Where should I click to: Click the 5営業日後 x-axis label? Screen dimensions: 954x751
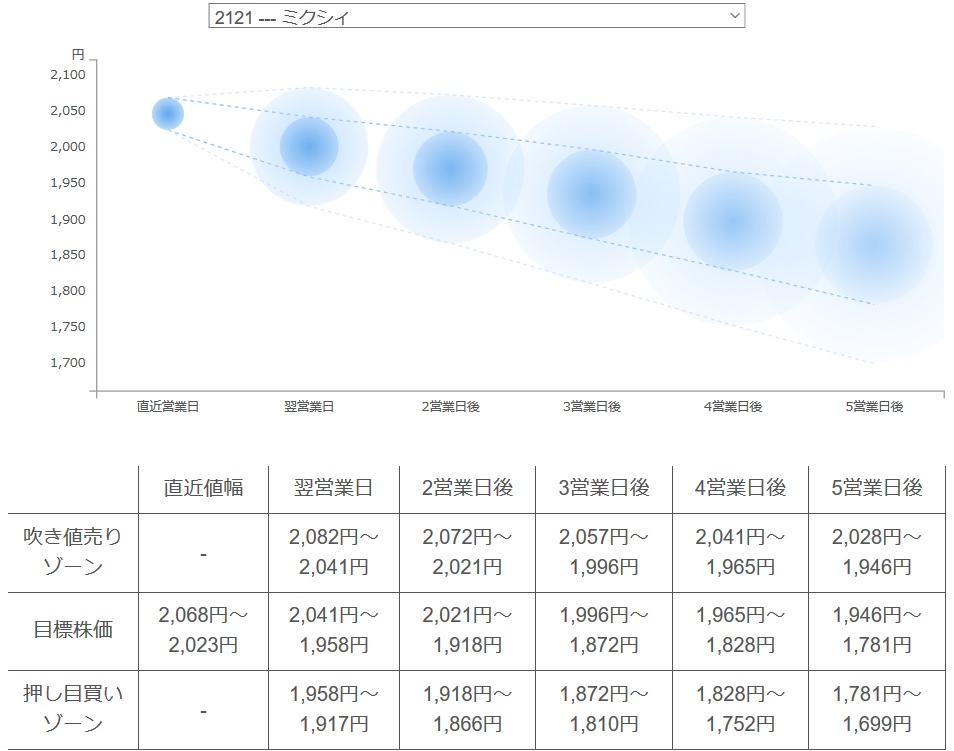(x=874, y=407)
